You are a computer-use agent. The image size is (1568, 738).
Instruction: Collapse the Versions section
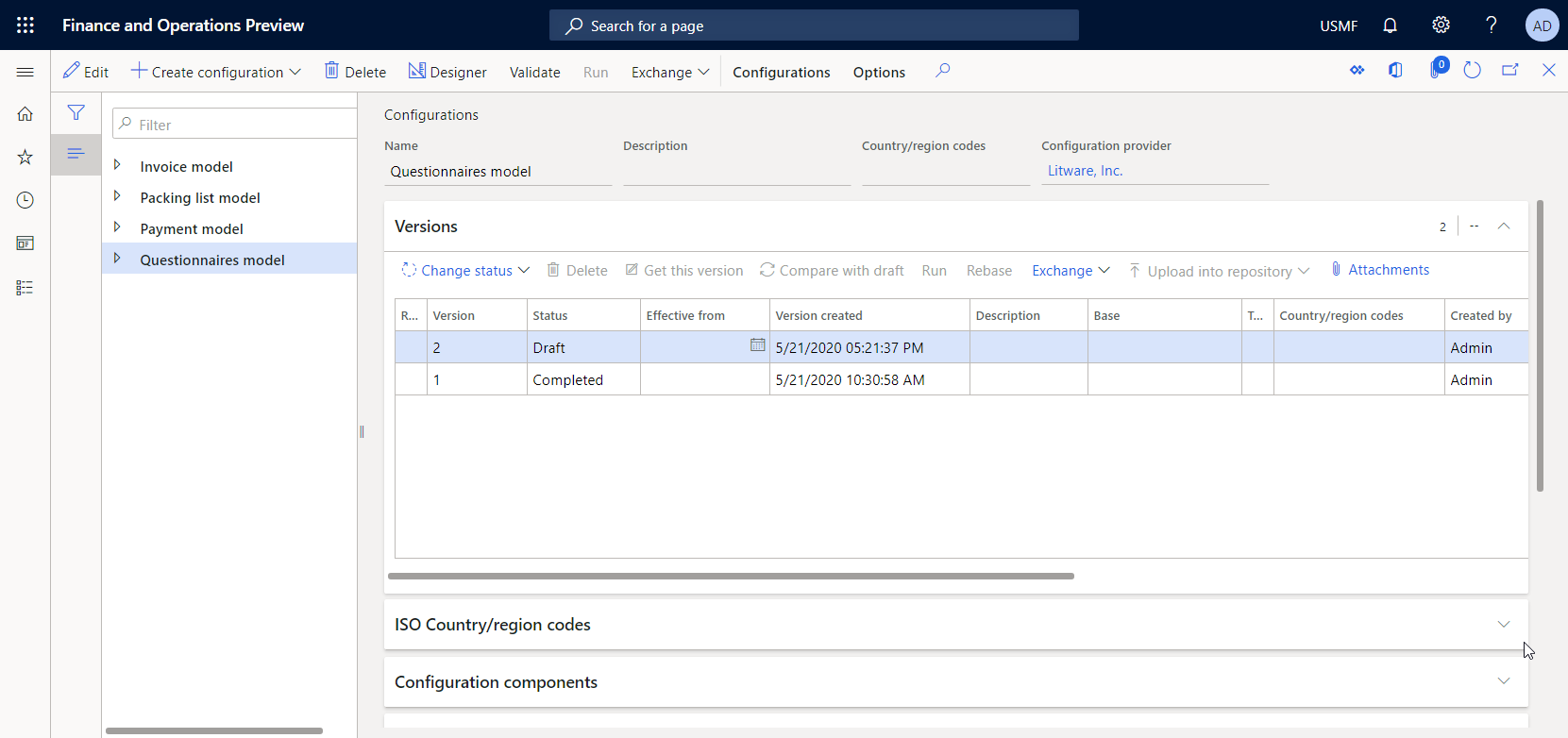[x=1504, y=226]
